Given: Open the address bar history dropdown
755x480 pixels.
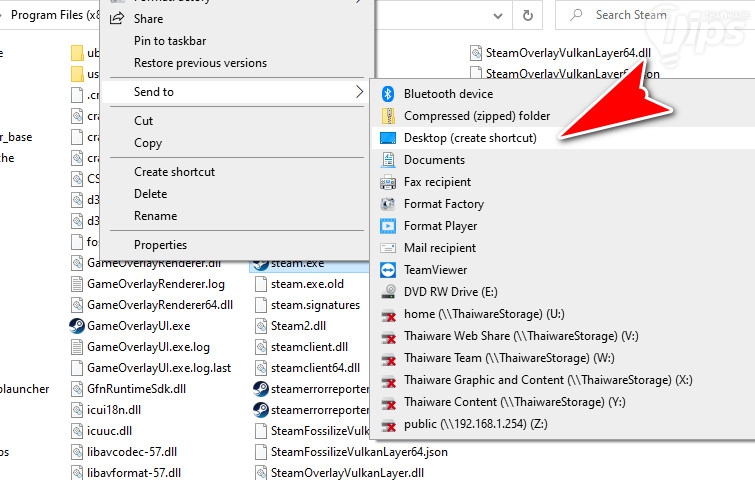Looking at the screenshot, I should pyautogui.click(x=498, y=15).
